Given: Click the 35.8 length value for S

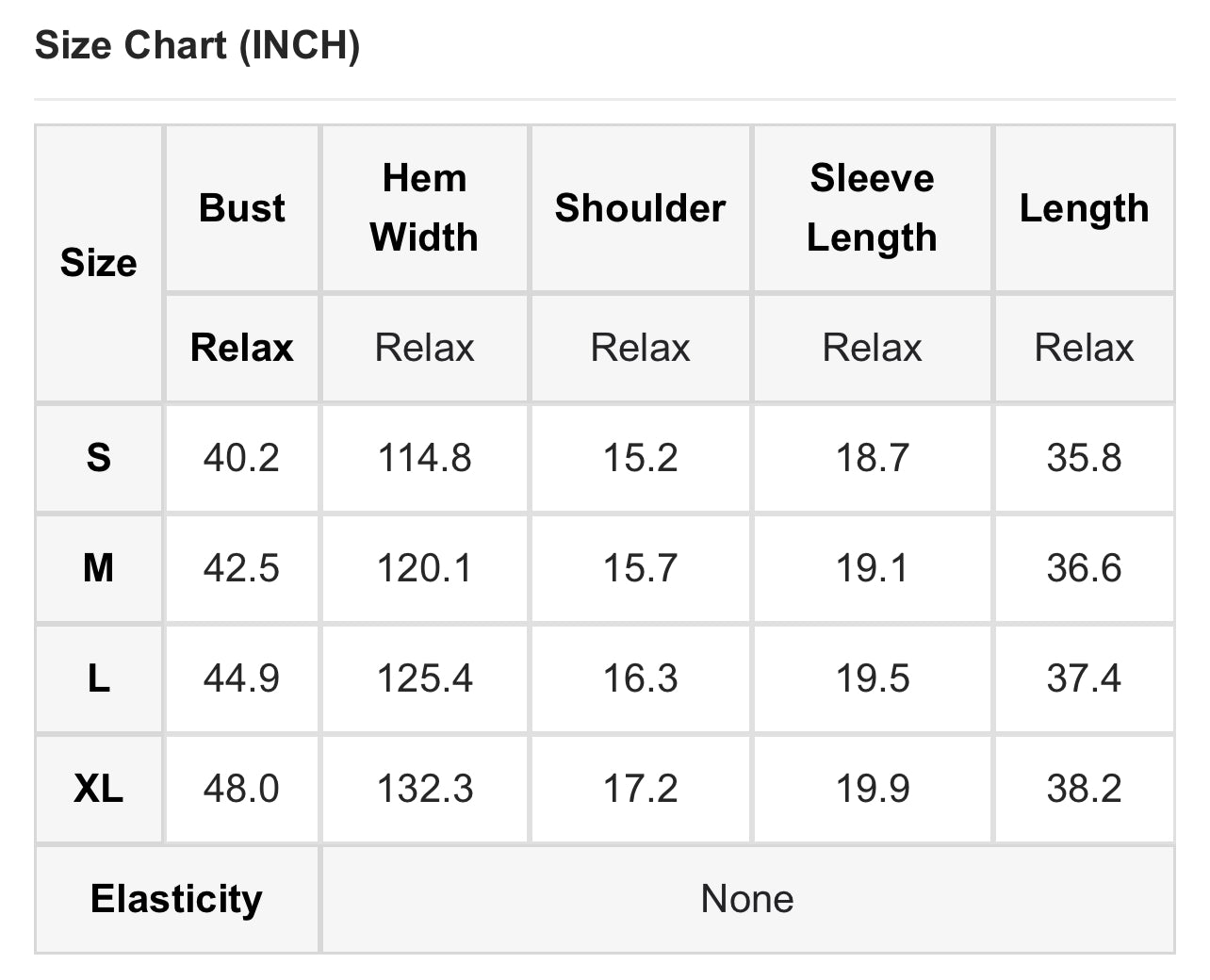Looking at the screenshot, I should (1084, 458).
